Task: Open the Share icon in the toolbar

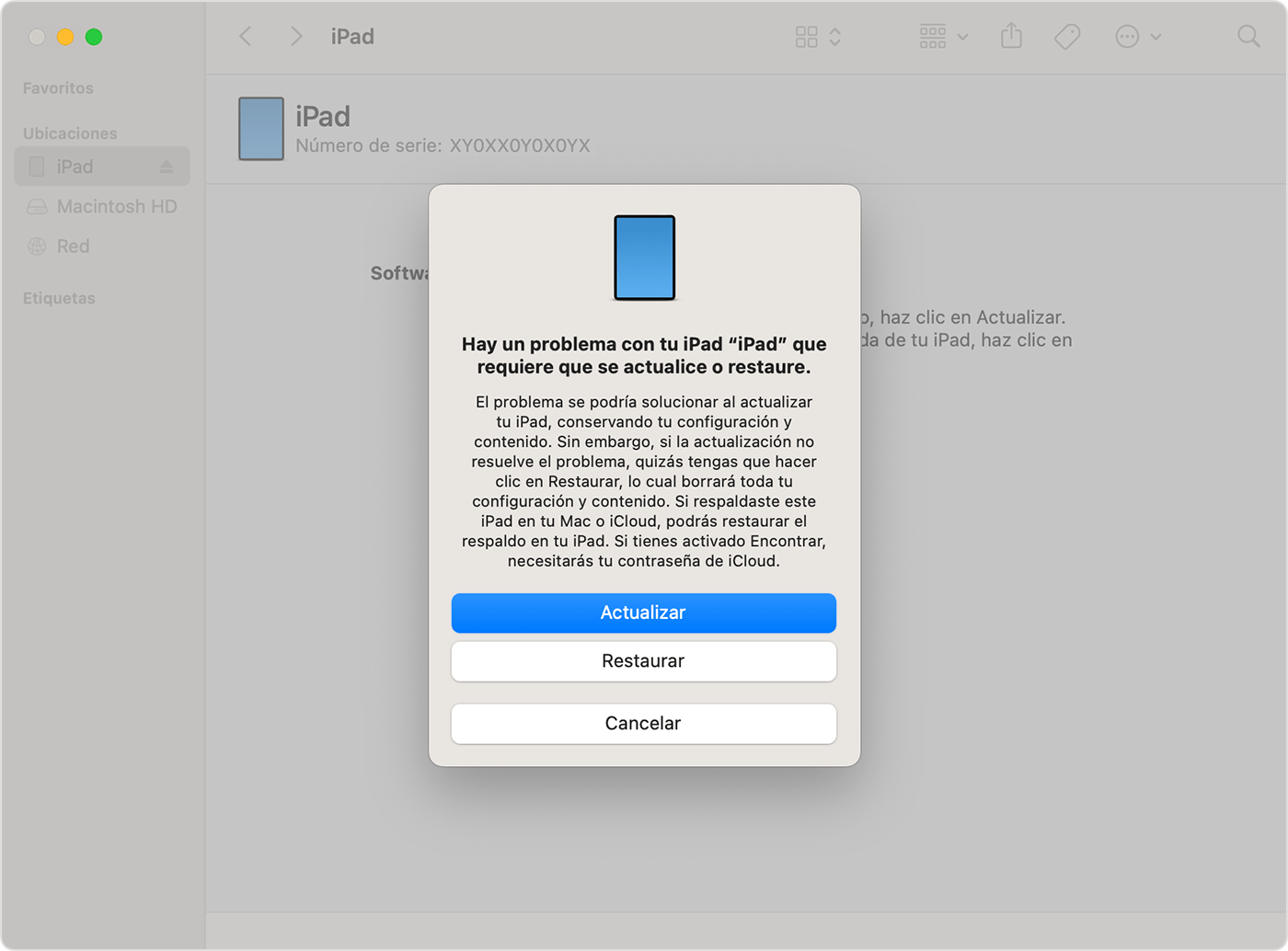Action: coord(1011,35)
